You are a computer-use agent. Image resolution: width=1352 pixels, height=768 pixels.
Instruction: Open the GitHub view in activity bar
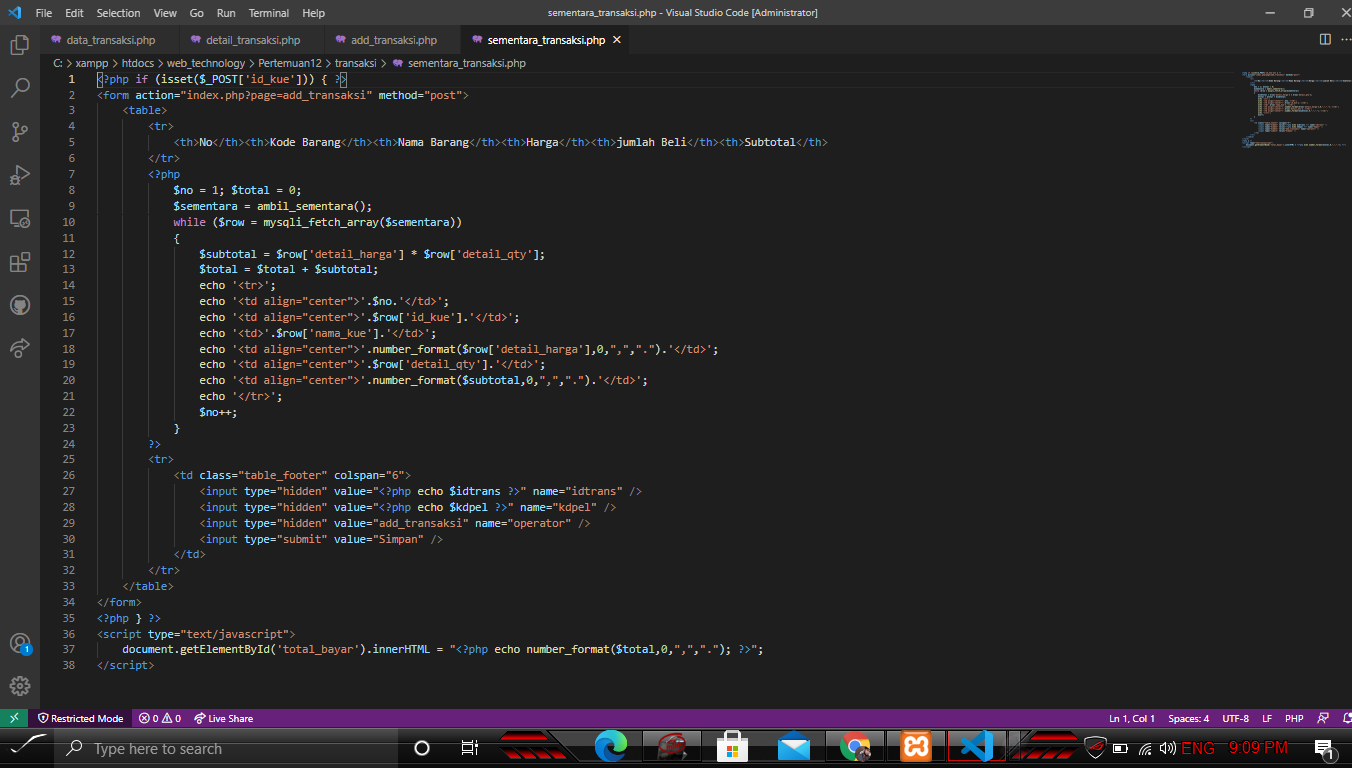pos(20,305)
